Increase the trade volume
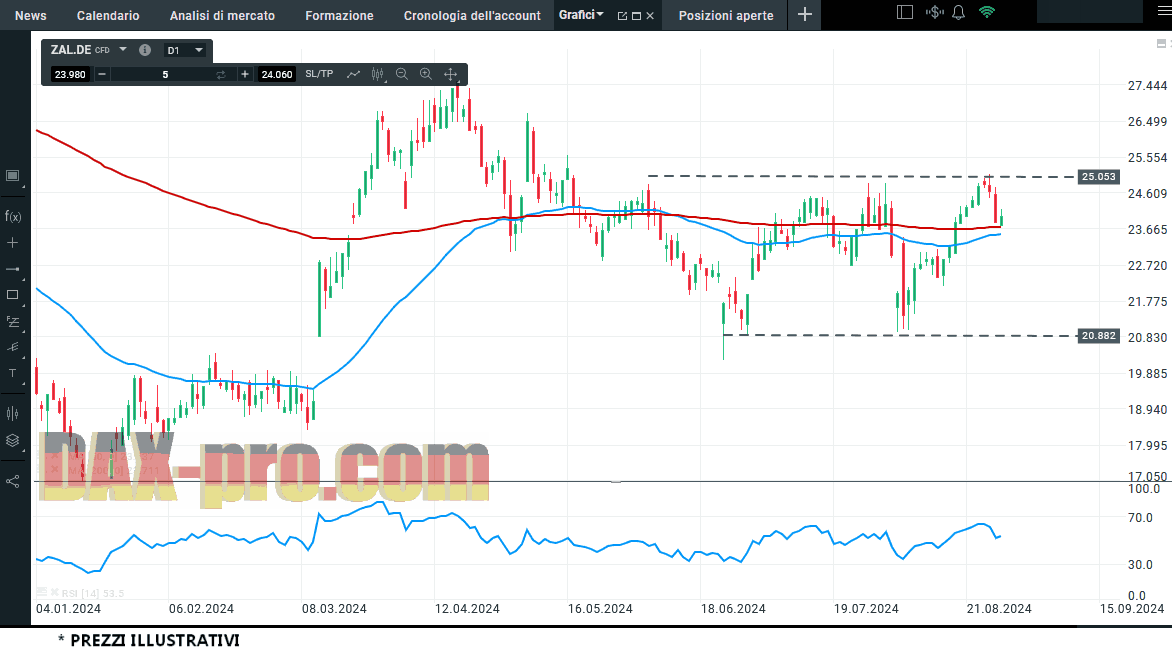This screenshot has width=1172, height=651. click(244, 74)
